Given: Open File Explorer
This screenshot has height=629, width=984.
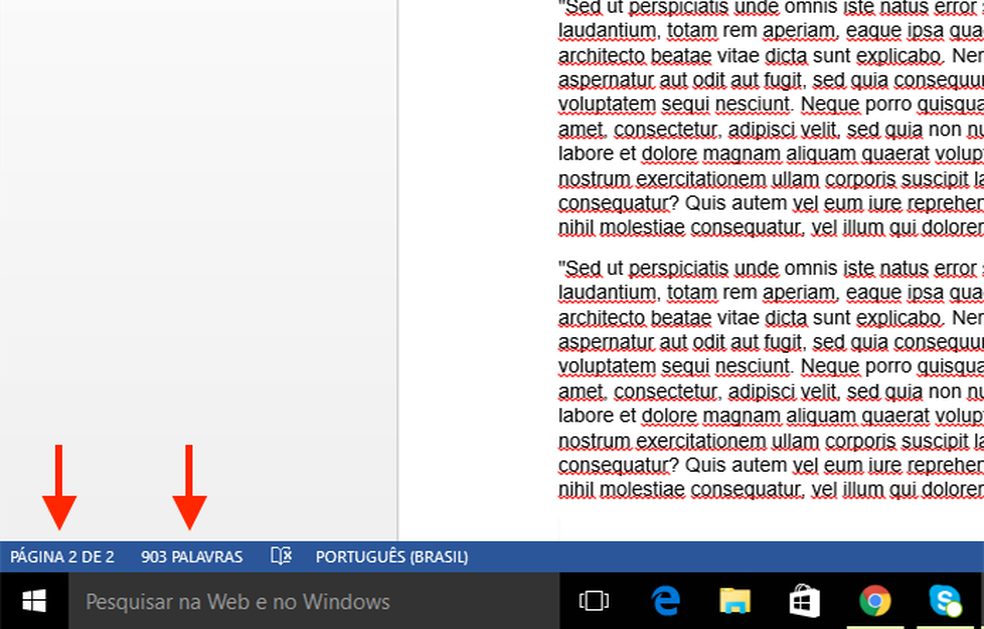Looking at the screenshot, I should point(735,600).
